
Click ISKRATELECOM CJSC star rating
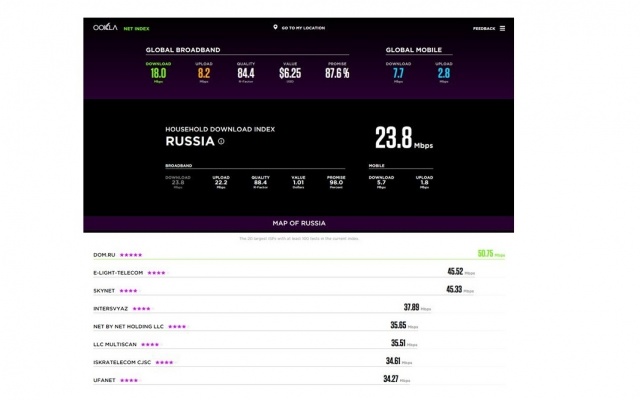164,363
